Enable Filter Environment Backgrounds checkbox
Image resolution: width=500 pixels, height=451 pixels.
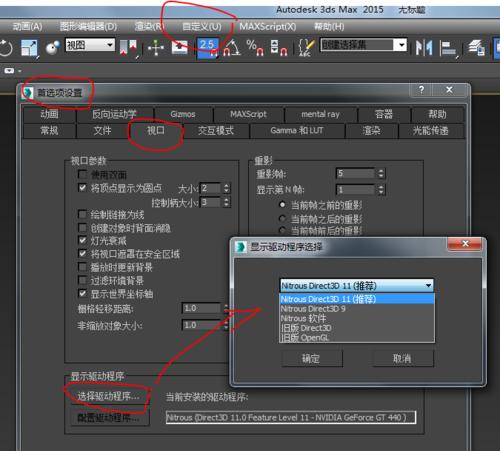(82, 280)
